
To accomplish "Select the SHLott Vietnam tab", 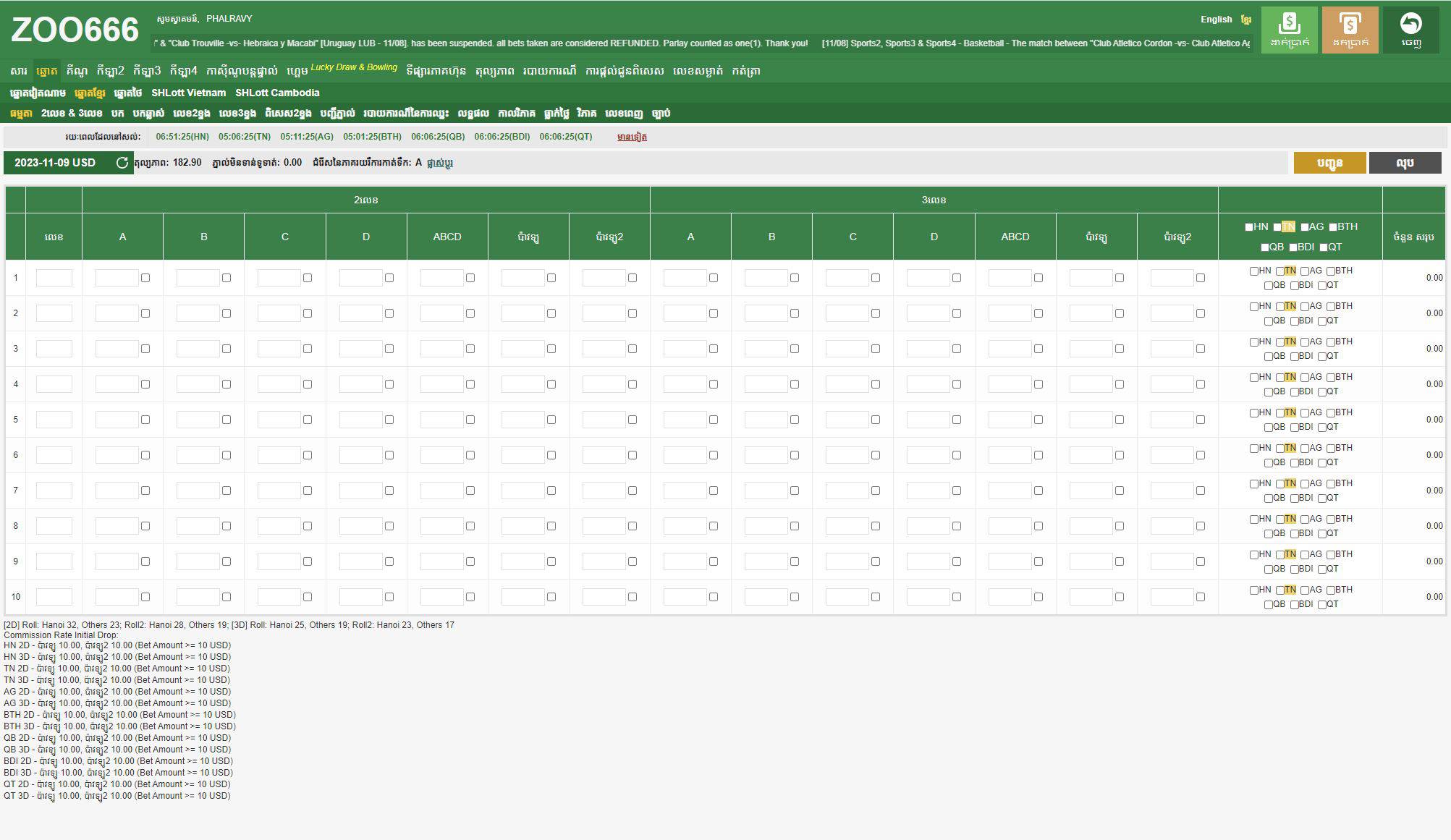I will click(x=188, y=93).
